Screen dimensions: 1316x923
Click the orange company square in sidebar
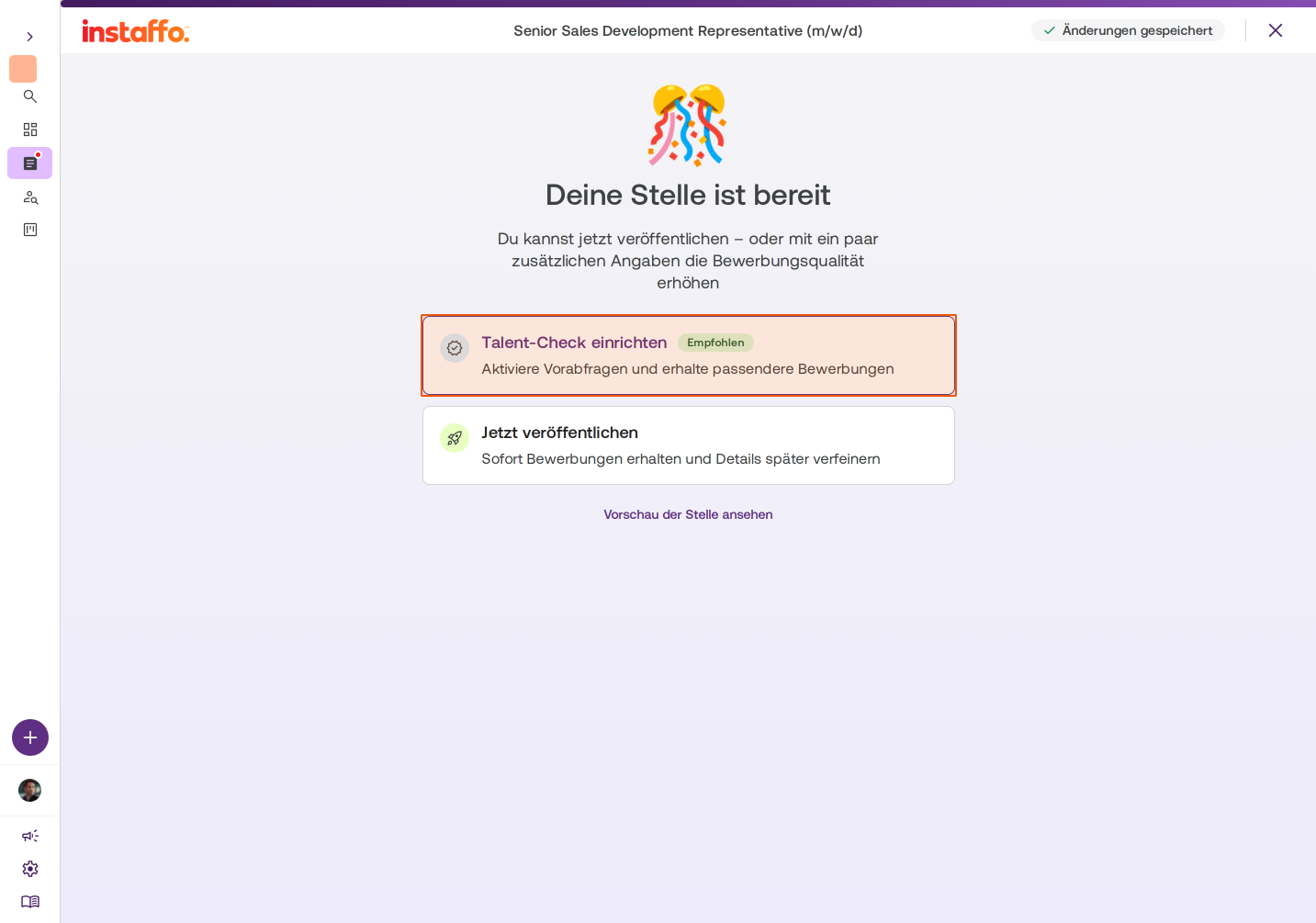click(23, 69)
